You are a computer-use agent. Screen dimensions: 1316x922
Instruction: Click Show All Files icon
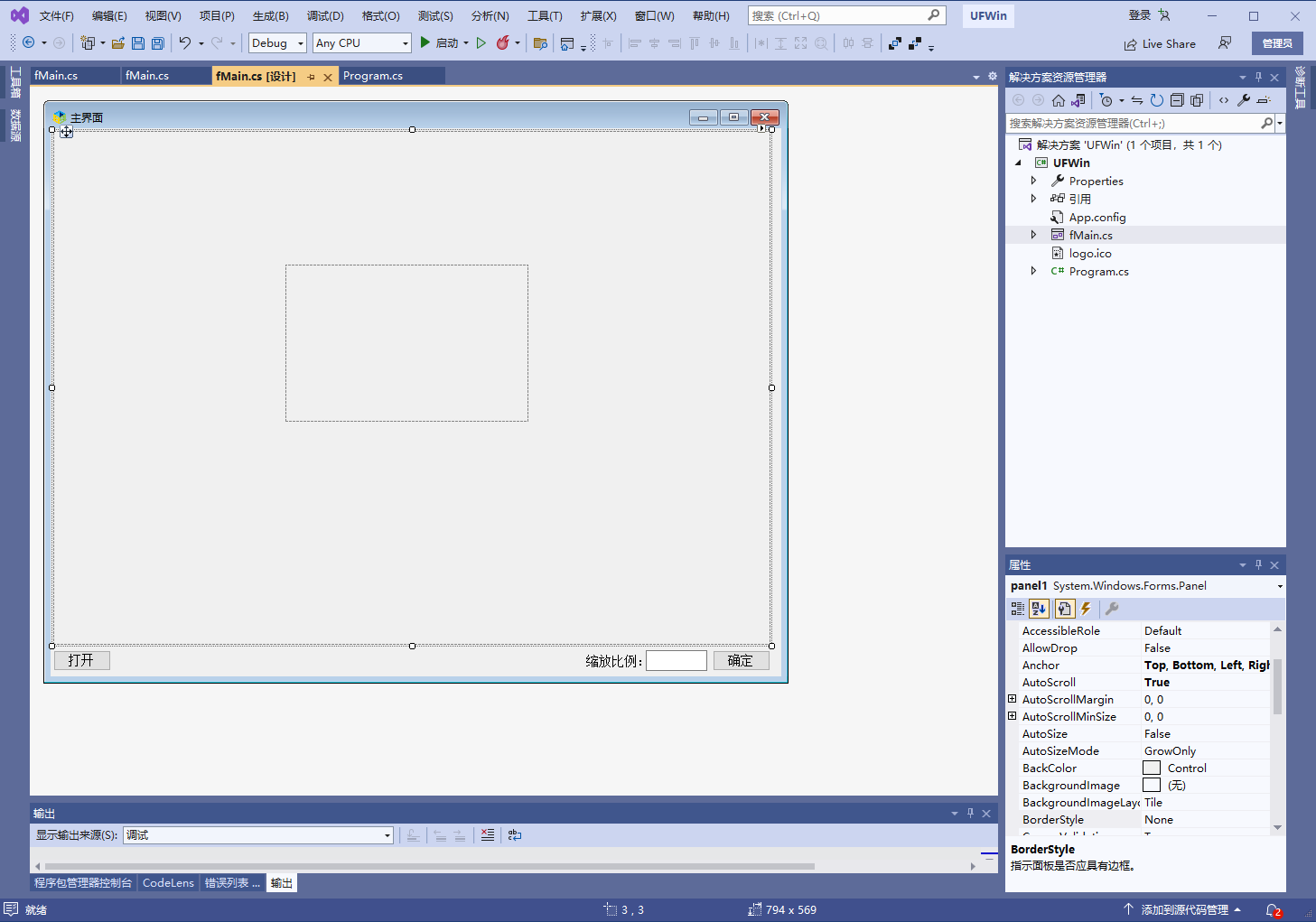pos(1197,100)
